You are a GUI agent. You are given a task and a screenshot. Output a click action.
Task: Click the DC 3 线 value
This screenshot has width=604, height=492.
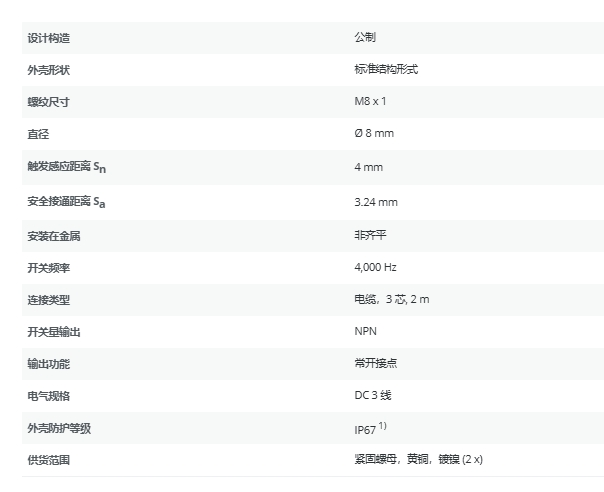click(372, 395)
